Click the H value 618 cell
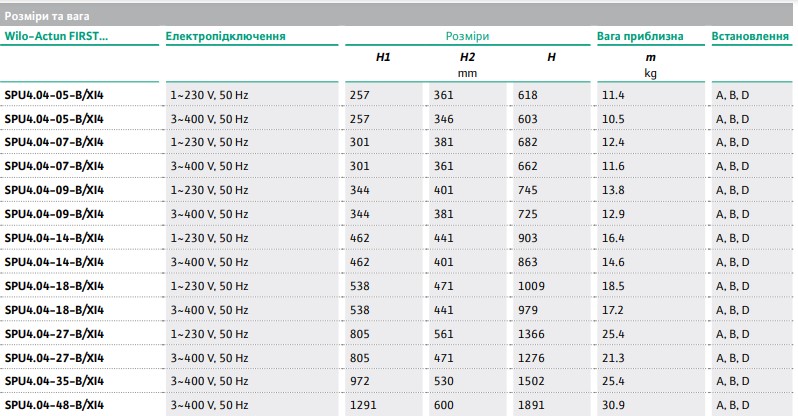 (x=529, y=95)
